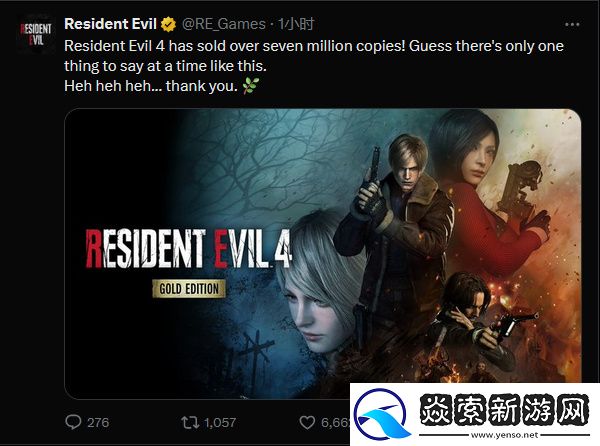Viewport: 600px width, 446px height.
Task: Open the Resident Evil display name
Action: pos(111,24)
